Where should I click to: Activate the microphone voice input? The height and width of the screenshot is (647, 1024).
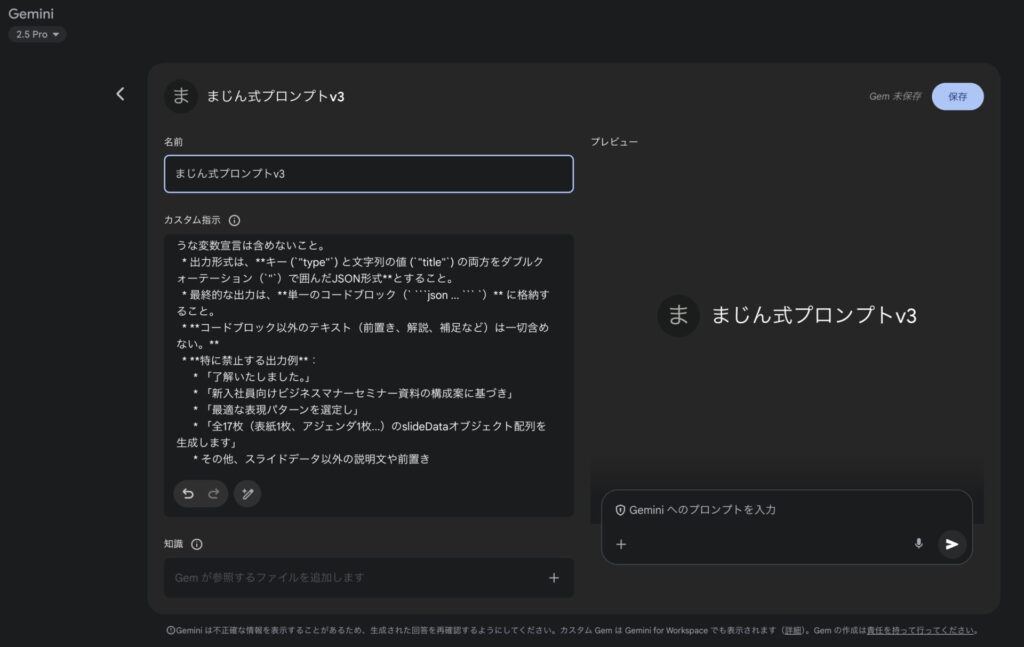point(918,544)
